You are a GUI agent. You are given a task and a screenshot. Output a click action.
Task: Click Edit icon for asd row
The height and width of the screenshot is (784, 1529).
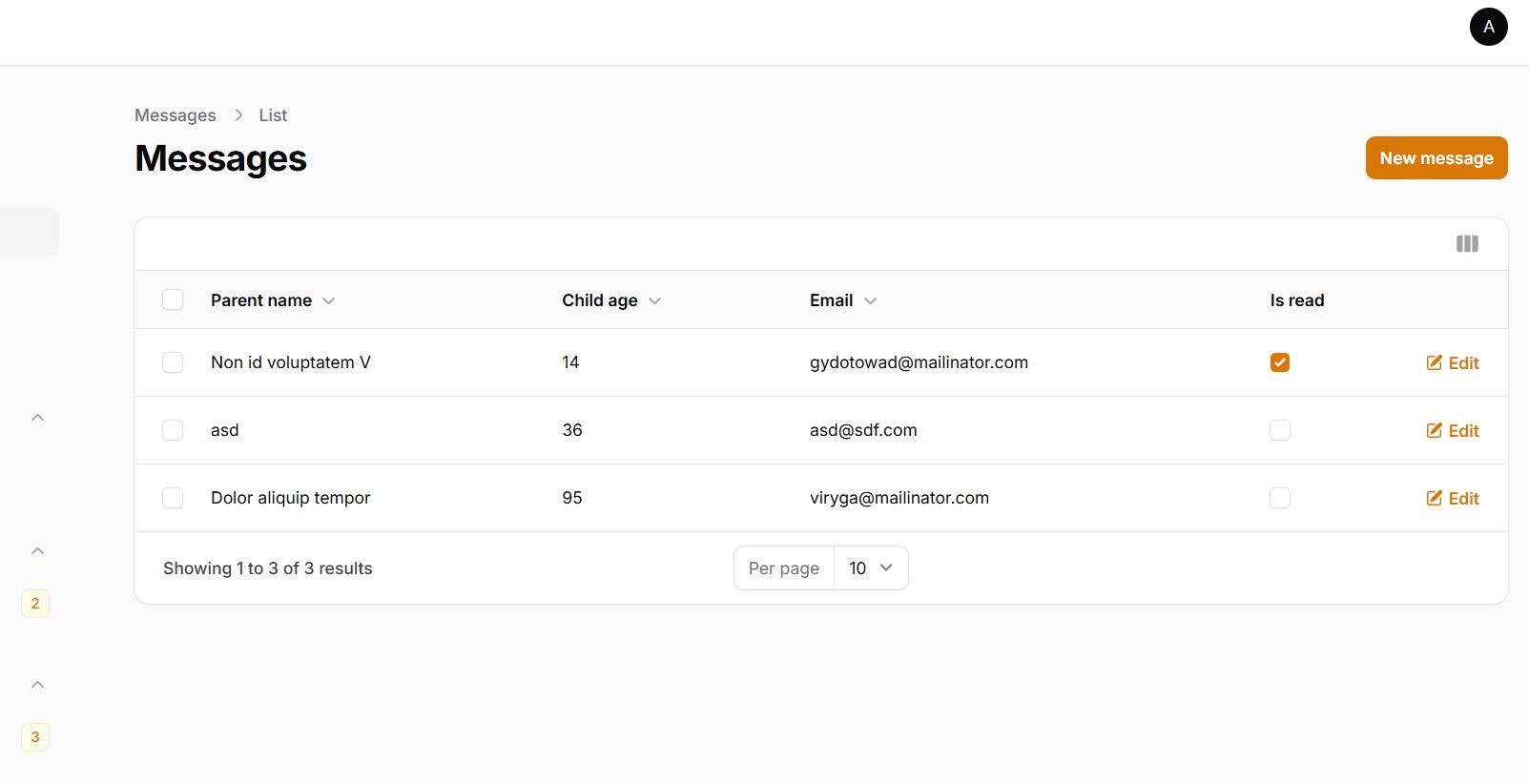click(1435, 430)
